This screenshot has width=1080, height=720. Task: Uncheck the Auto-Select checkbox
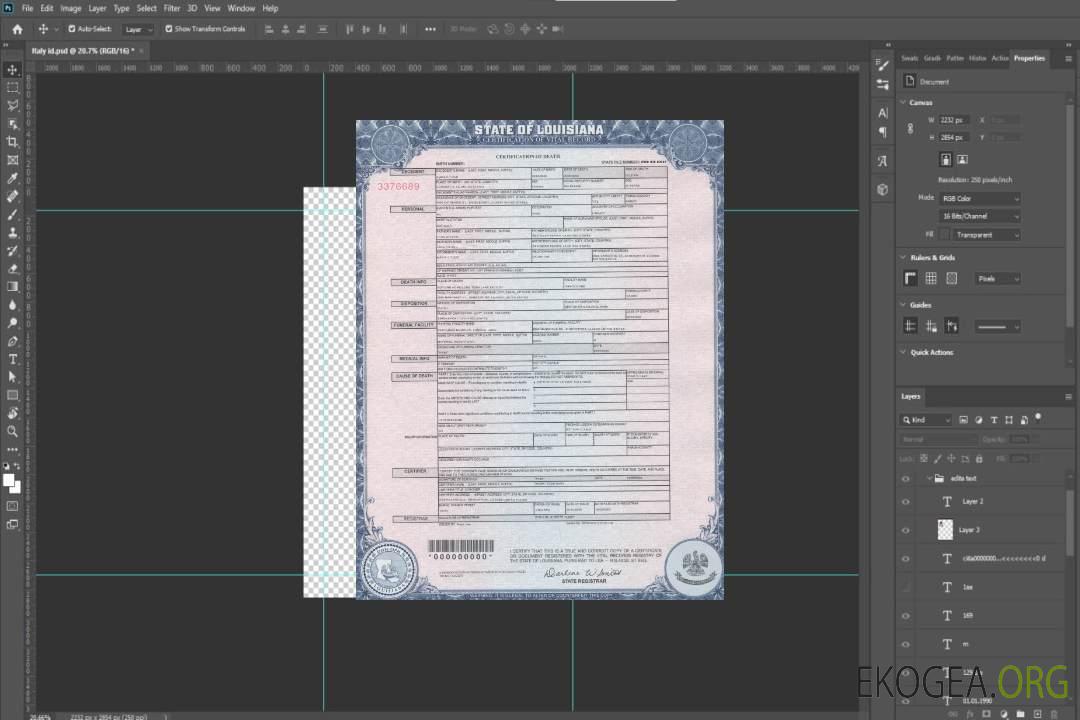(x=72, y=29)
